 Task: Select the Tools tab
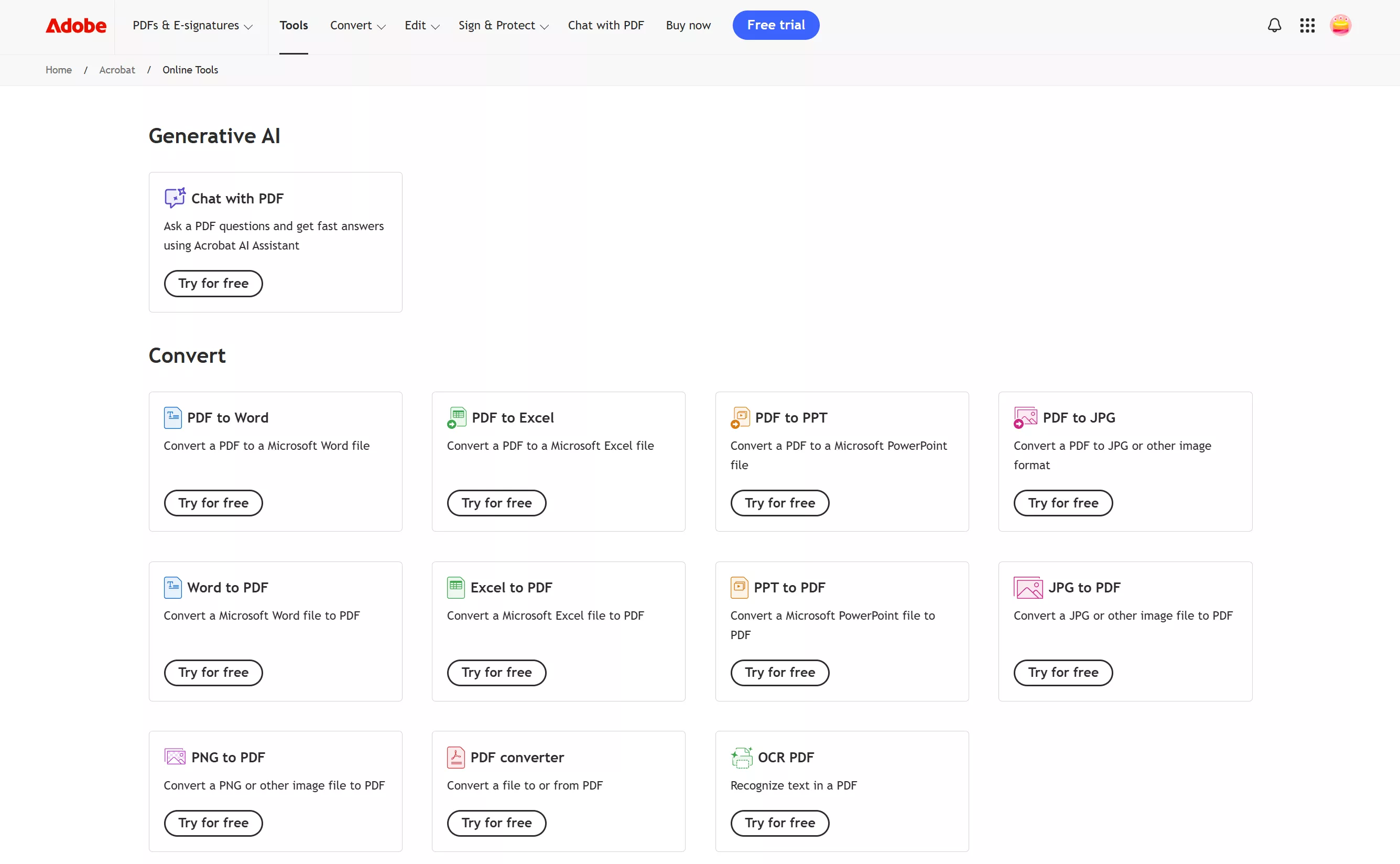(x=294, y=26)
